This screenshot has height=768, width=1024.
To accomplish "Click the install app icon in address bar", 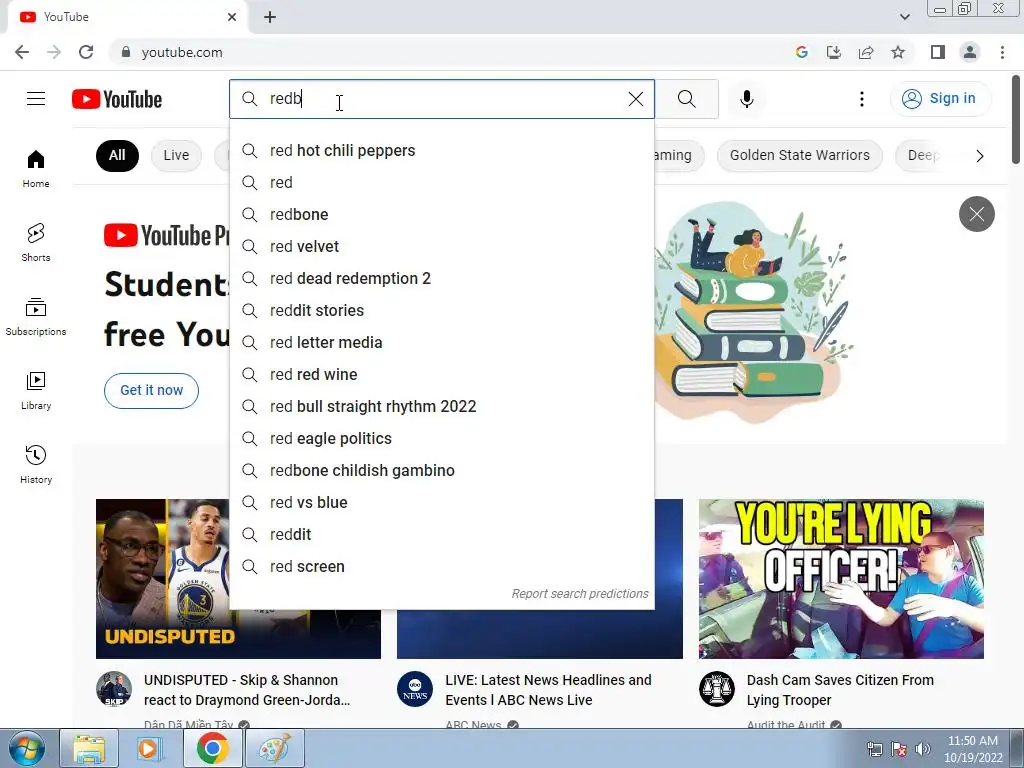I will coord(834,52).
